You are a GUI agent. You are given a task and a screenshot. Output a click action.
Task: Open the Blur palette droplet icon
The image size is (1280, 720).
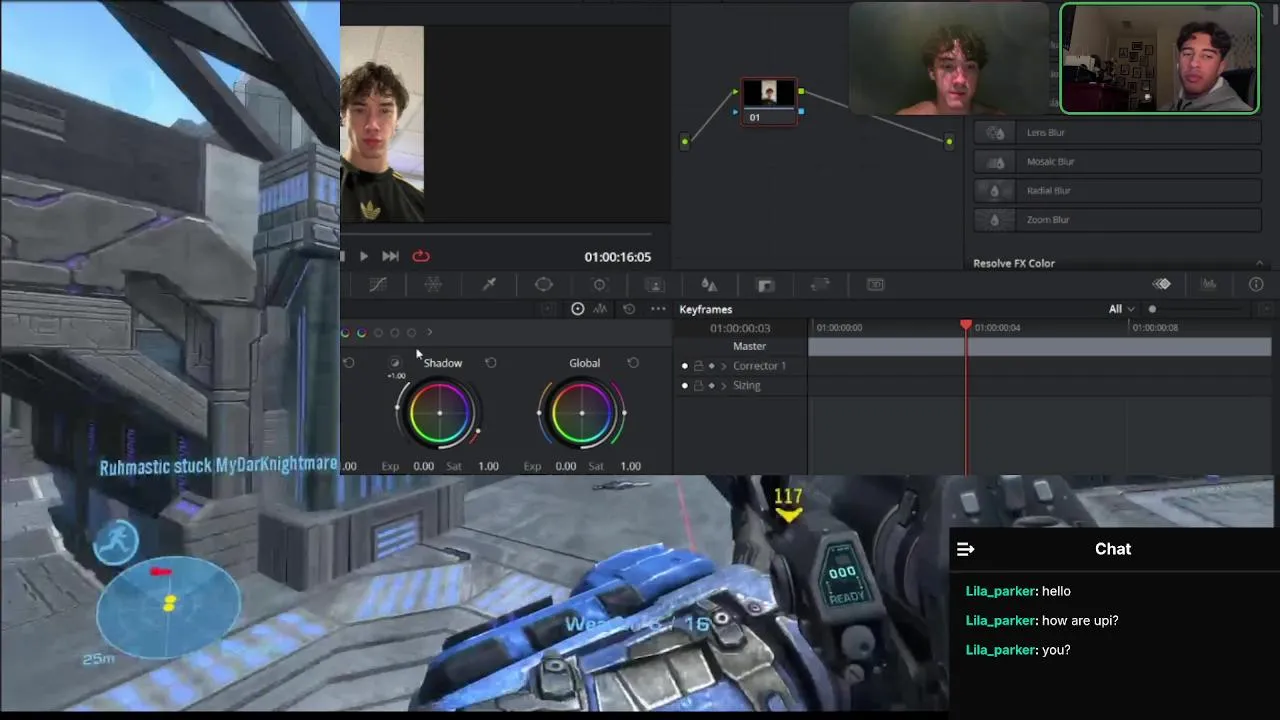click(709, 285)
